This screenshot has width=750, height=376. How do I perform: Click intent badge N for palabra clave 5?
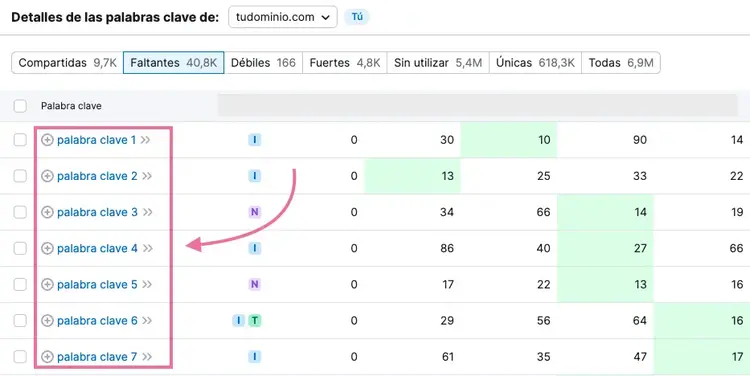point(254,285)
